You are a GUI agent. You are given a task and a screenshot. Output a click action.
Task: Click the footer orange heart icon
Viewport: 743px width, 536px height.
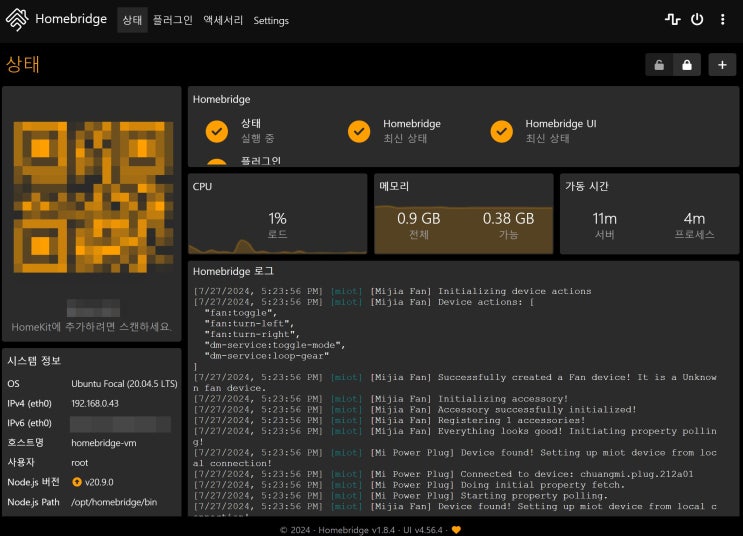coord(456,530)
